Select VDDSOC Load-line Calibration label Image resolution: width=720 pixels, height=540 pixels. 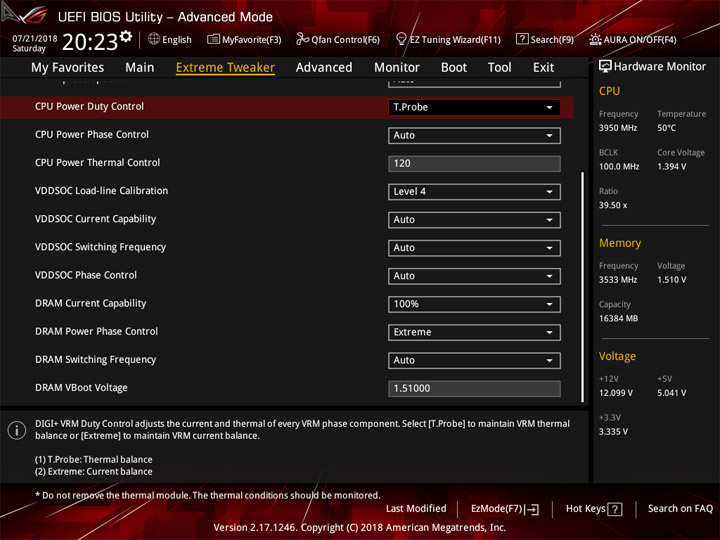click(x=101, y=191)
